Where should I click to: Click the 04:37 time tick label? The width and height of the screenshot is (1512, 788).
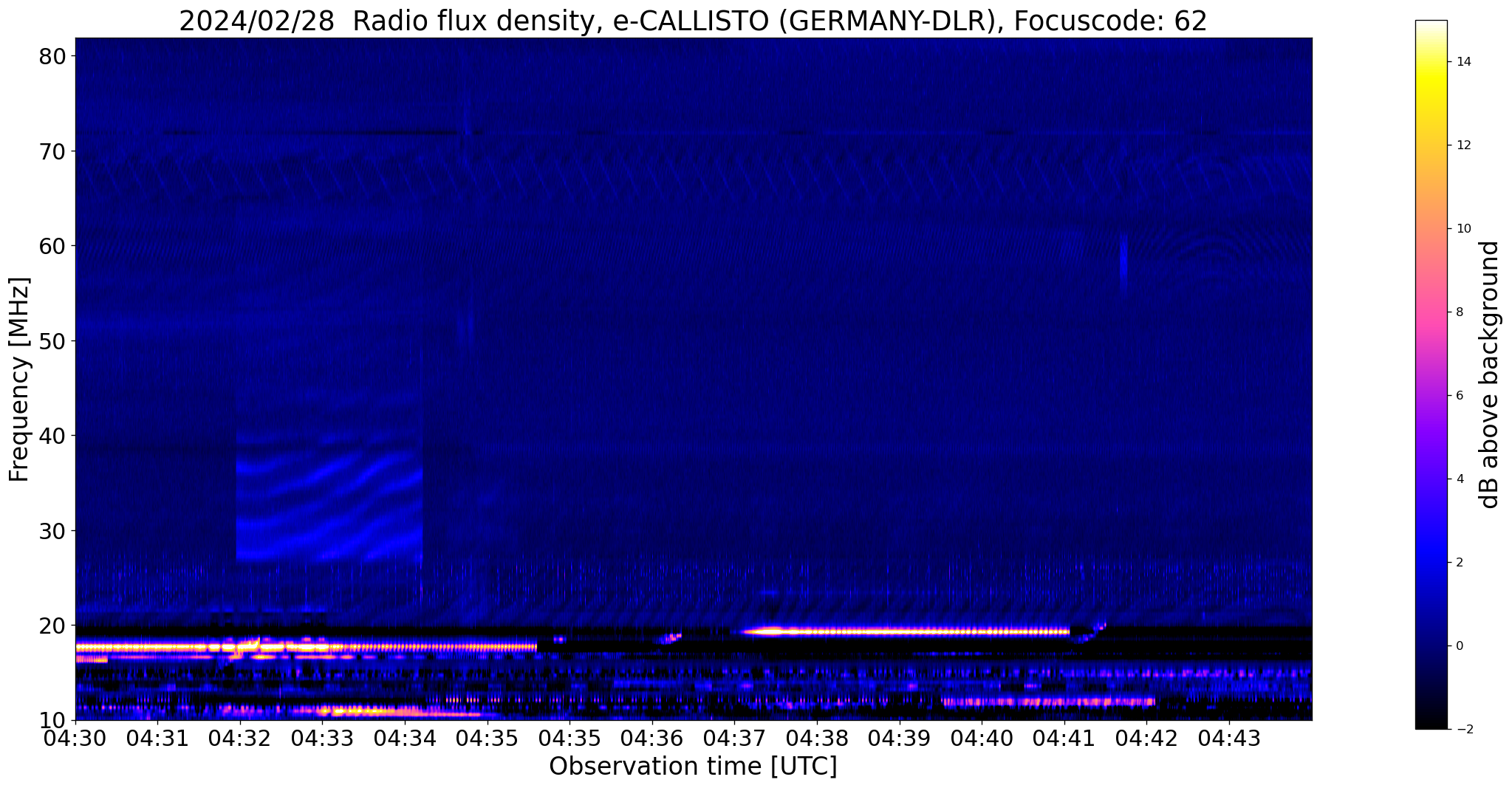pyautogui.click(x=735, y=738)
